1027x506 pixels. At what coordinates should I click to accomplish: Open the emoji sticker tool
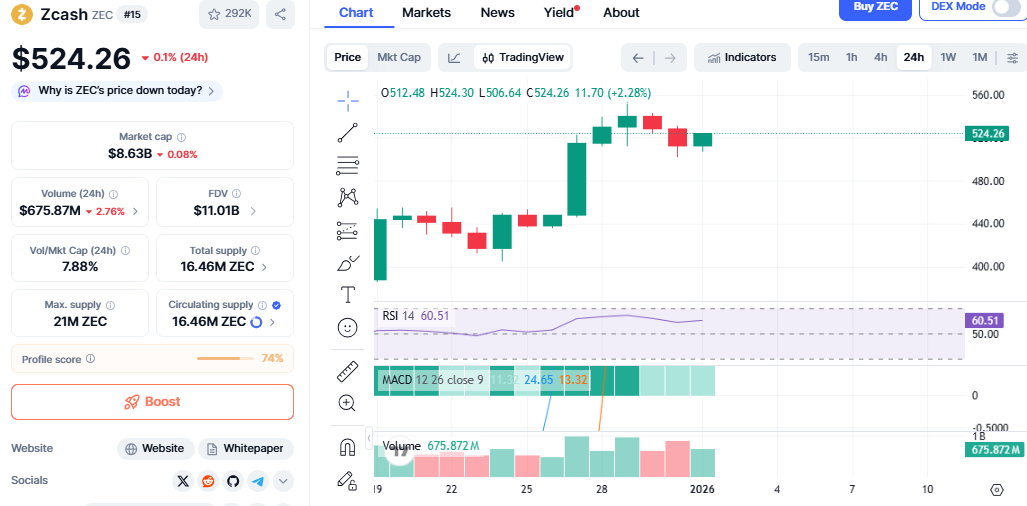tap(348, 327)
